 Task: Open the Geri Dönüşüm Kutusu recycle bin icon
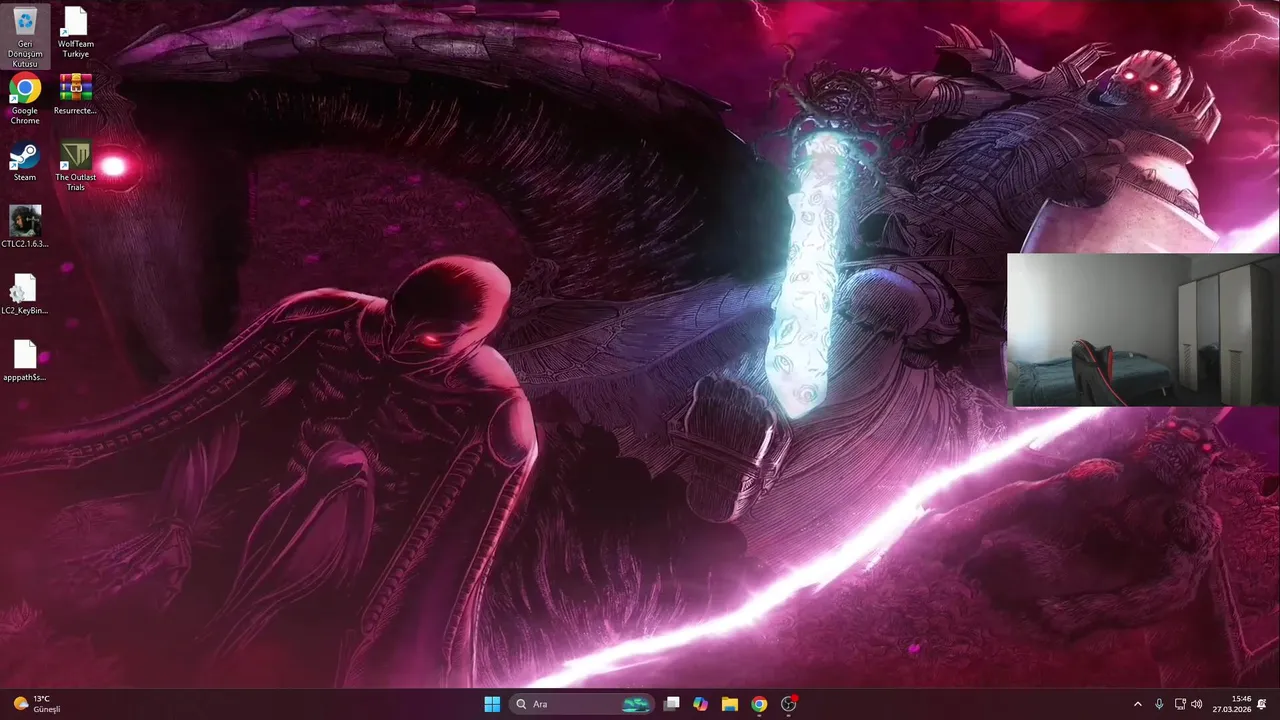(x=25, y=36)
